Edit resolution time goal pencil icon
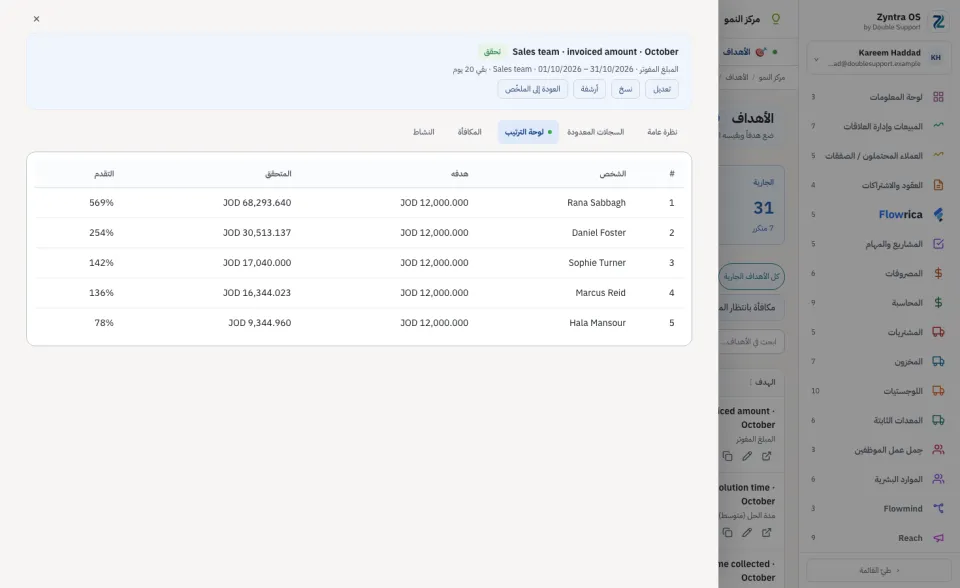Image resolution: width=960 pixels, height=588 pixels. pyautogui.click(x=747, y=533)
